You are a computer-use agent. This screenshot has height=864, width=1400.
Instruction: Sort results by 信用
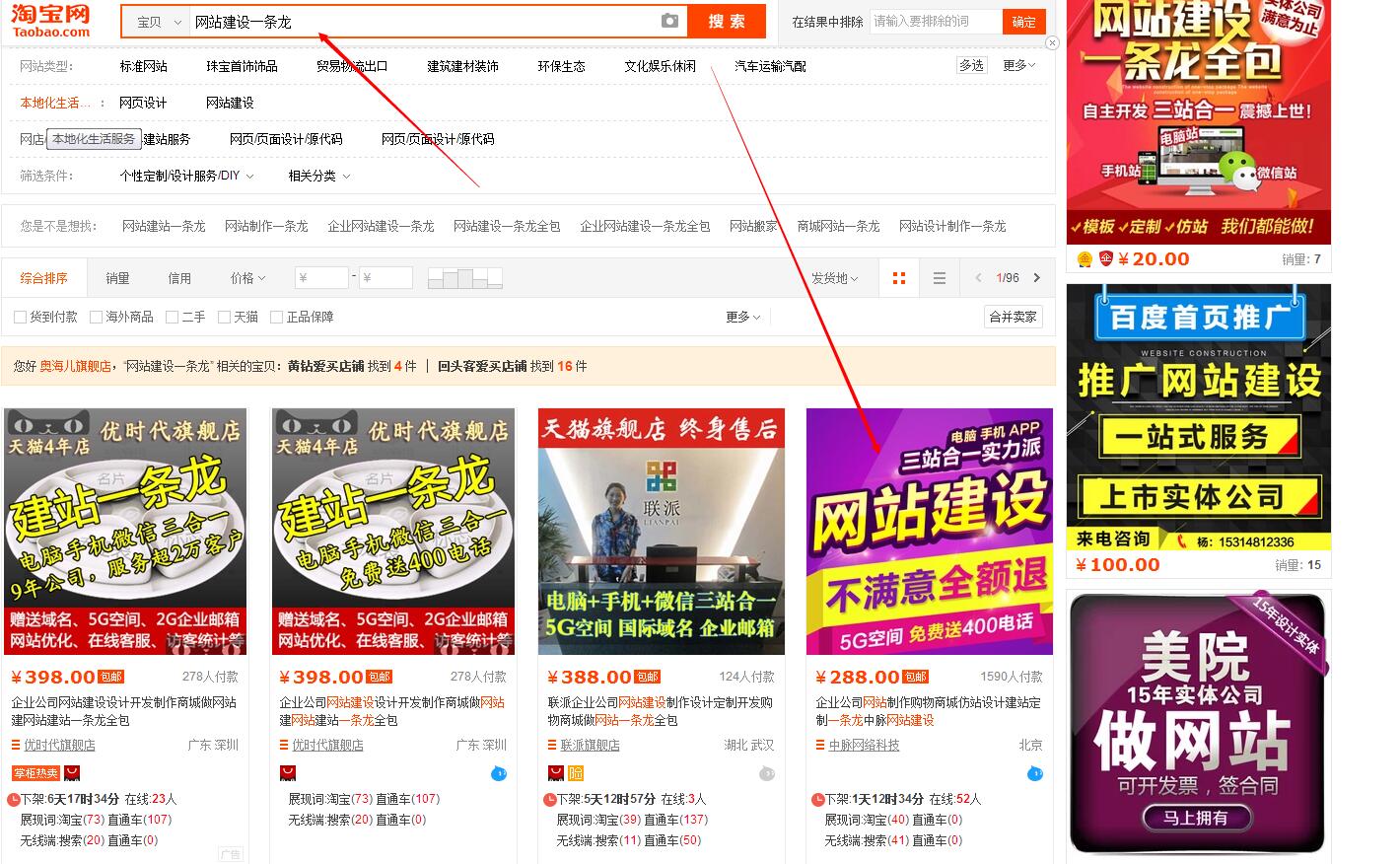(179, 278)
